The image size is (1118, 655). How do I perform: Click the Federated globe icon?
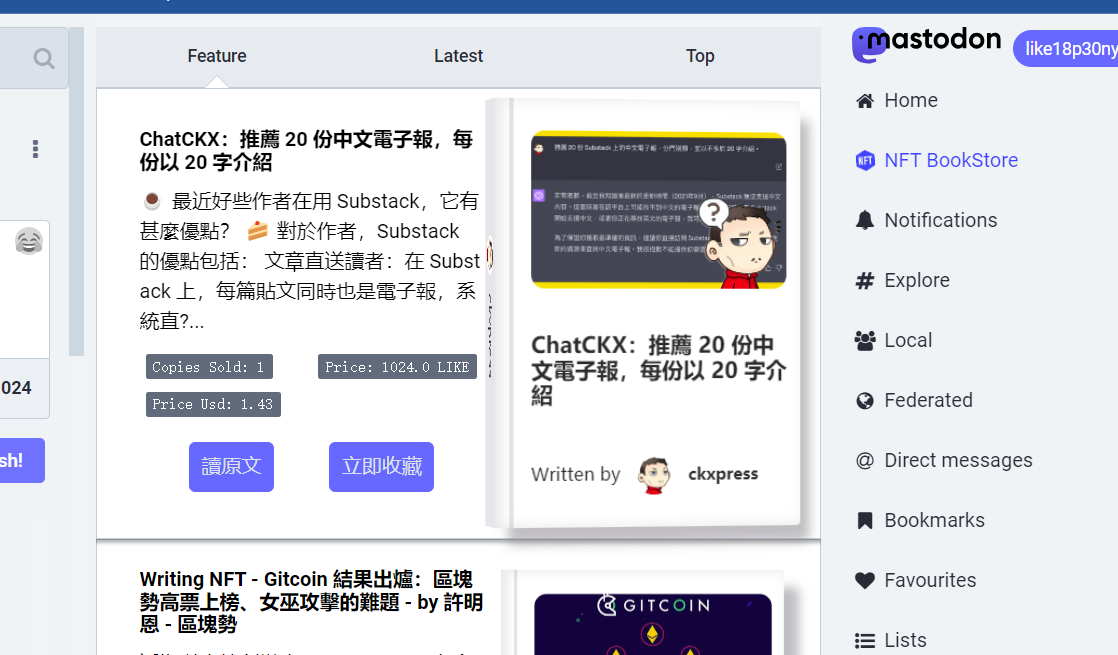[x=865, y=401]
